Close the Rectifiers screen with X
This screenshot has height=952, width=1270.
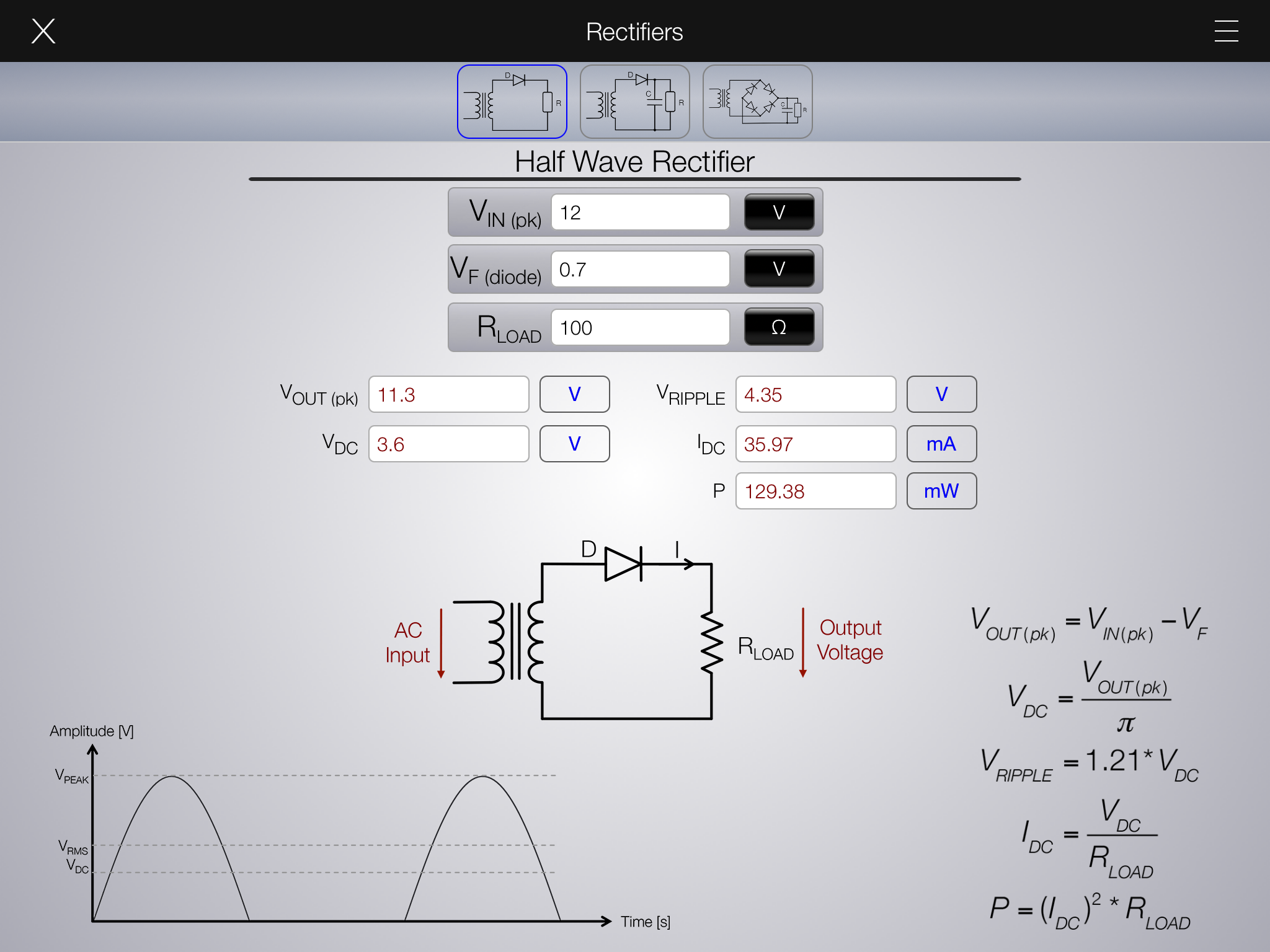43,31
